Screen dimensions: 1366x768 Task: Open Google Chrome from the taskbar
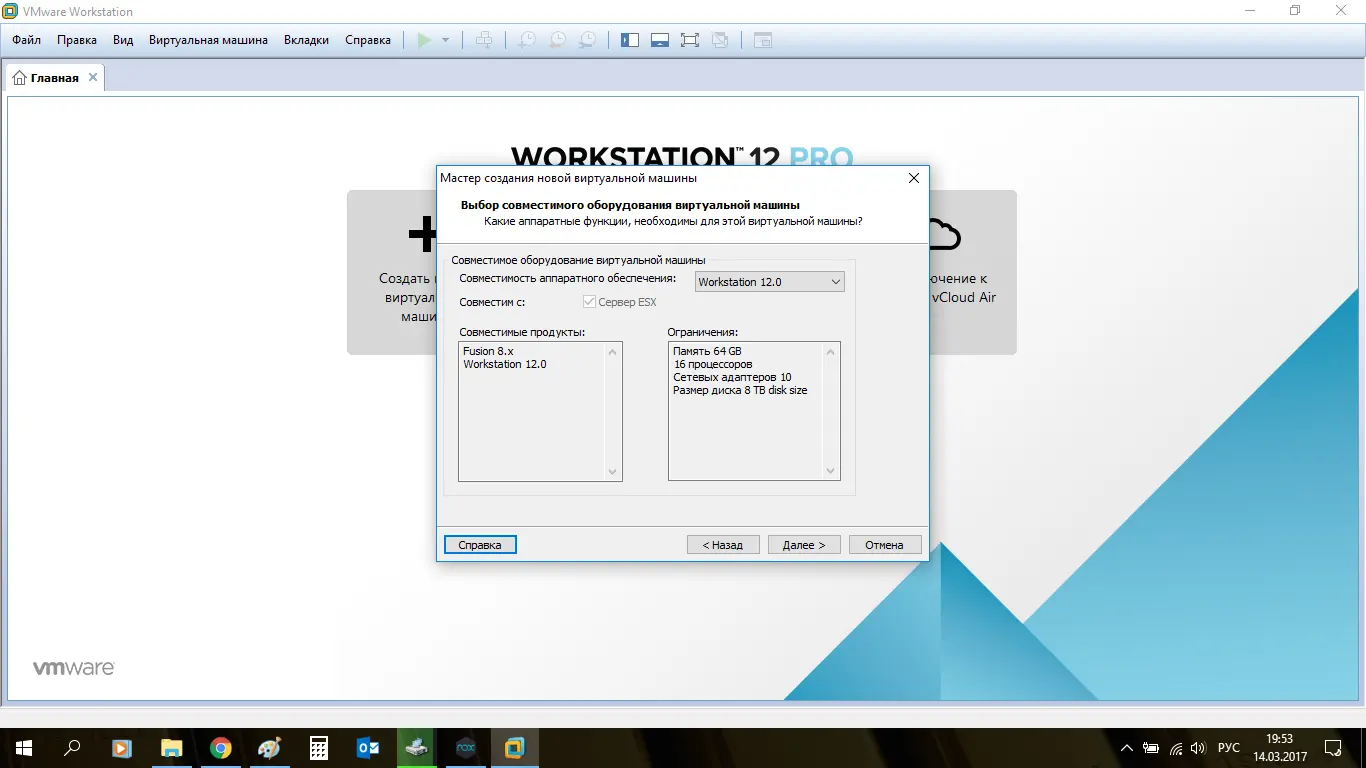point(221,747)
